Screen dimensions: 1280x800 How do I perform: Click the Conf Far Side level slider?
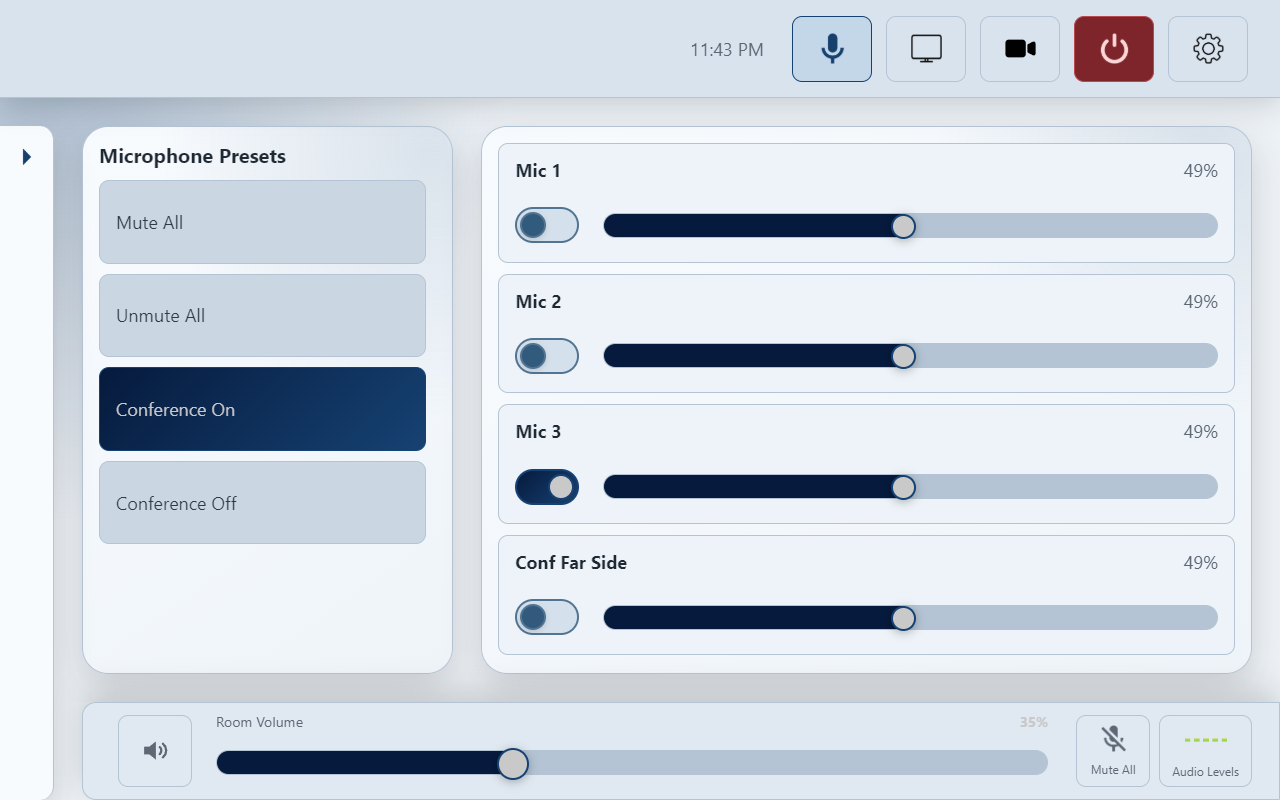(x=911, y=617)
